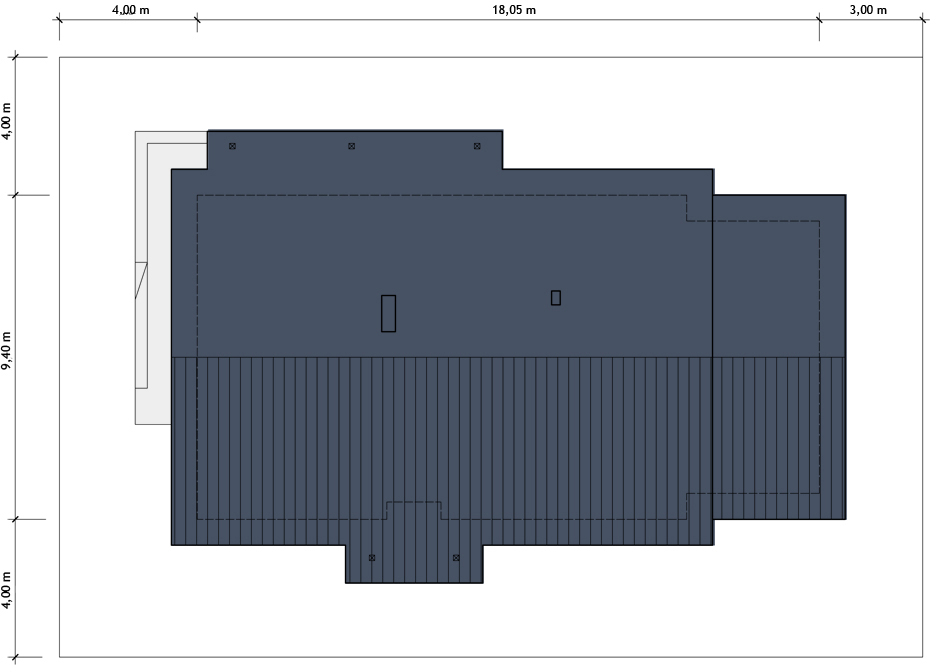The height and width of the screenshot is (672, 936).
Task: Click the dashed notch outline above the porch
Action: point(413,503)
